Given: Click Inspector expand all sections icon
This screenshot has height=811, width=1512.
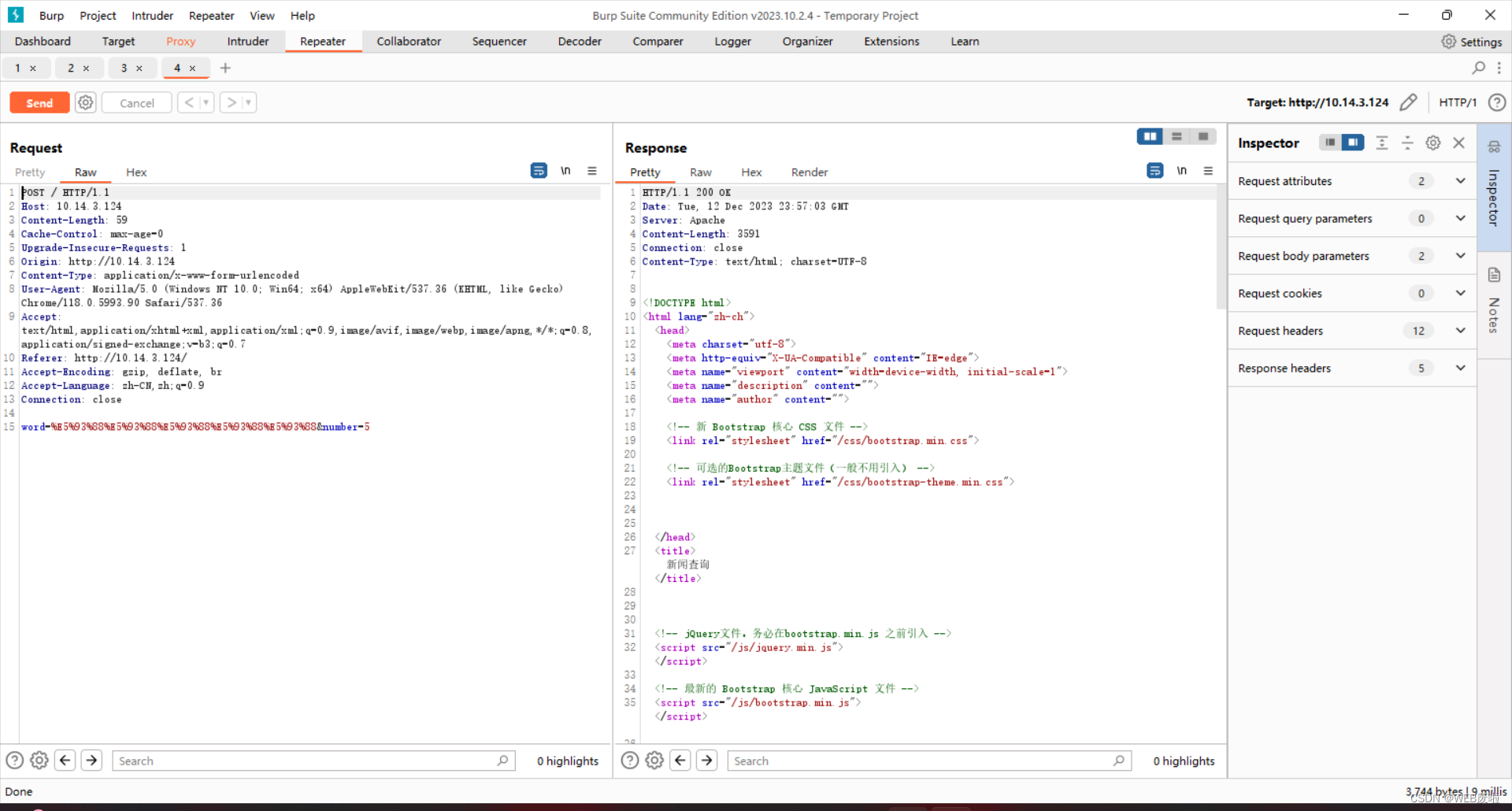Looking at the screenshot, I should pos(1382,143).
